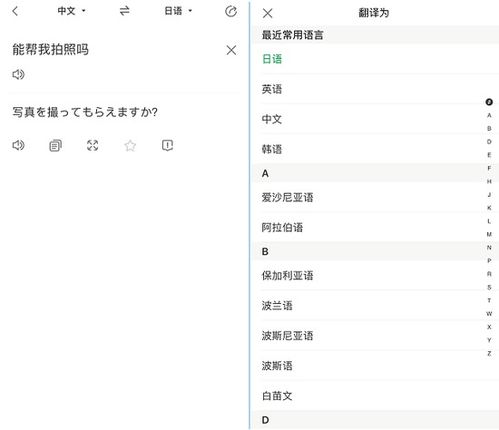499x430 pixels.
Task: Open the history icon at top
Action: [231, 11]
